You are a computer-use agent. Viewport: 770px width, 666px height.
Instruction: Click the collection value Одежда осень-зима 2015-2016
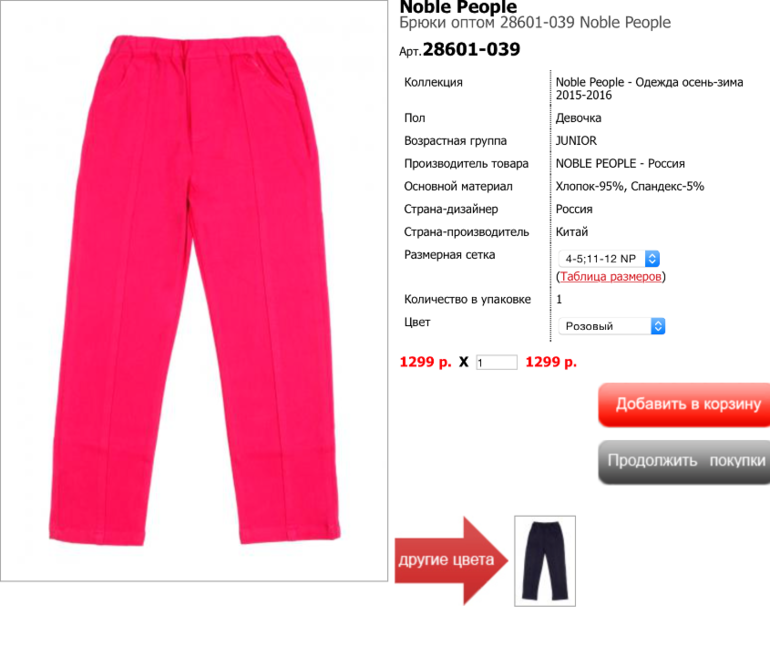pyautogui.click(x=649, y=88)
